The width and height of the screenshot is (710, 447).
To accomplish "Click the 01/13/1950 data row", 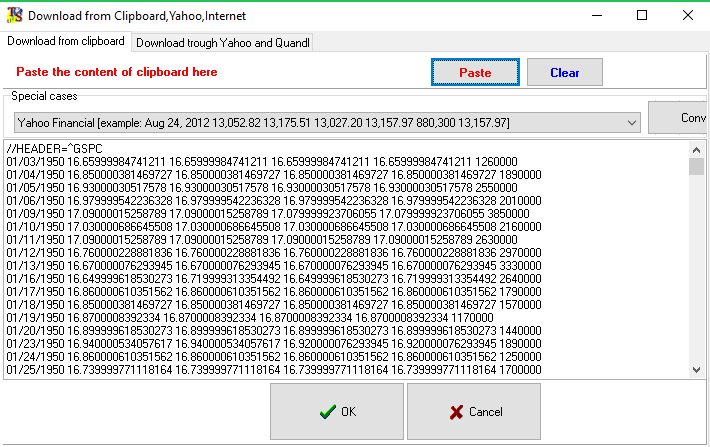I will tap(260, 265).
